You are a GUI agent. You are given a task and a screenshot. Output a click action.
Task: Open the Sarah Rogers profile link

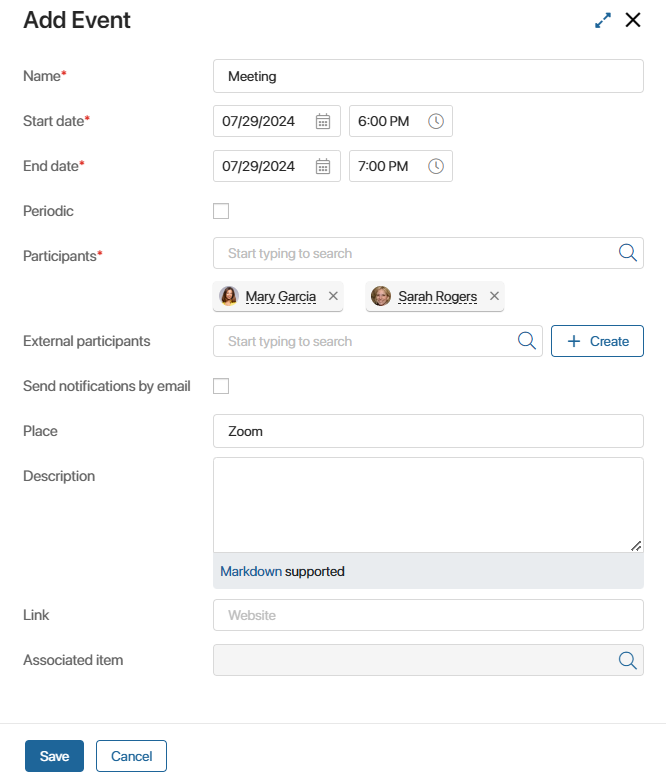tap(438, 296)
